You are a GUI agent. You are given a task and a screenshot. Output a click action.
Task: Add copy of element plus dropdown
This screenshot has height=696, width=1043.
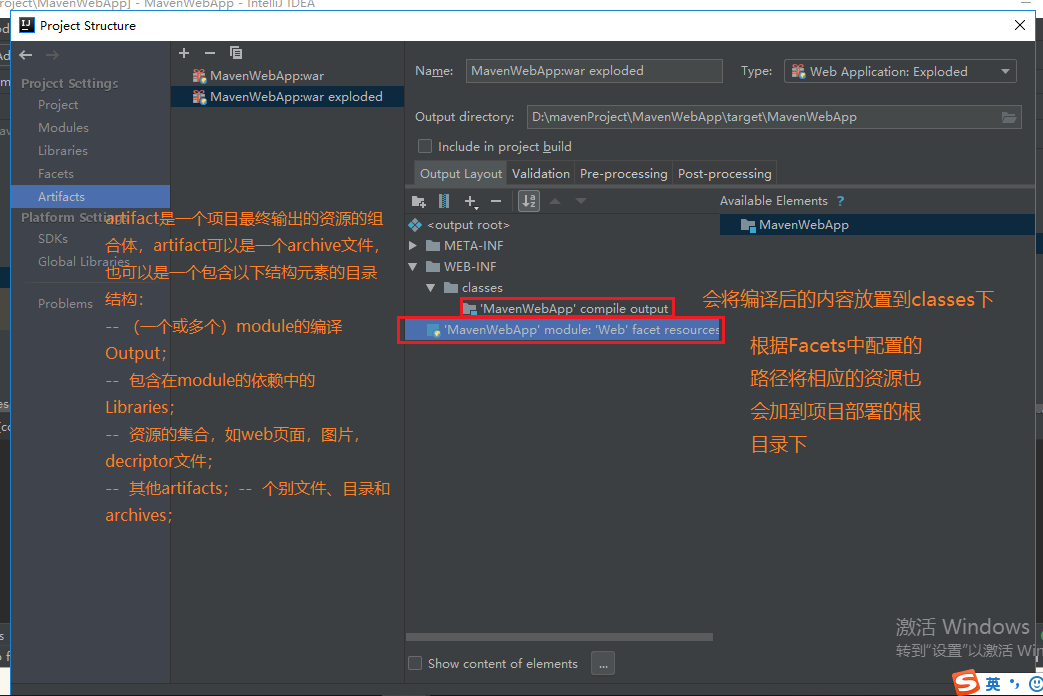(471, 201)
